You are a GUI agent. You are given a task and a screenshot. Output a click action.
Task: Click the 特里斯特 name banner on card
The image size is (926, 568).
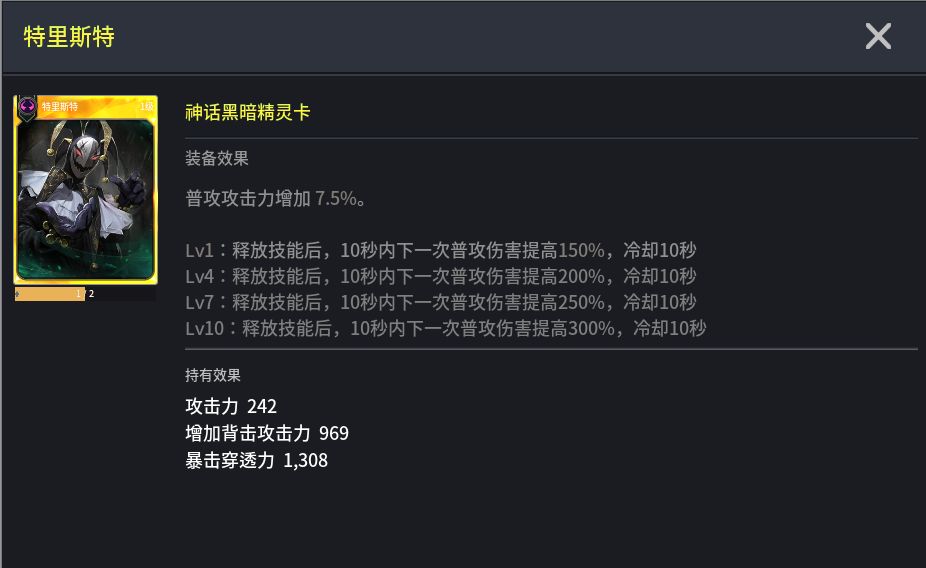pos(60,106)
